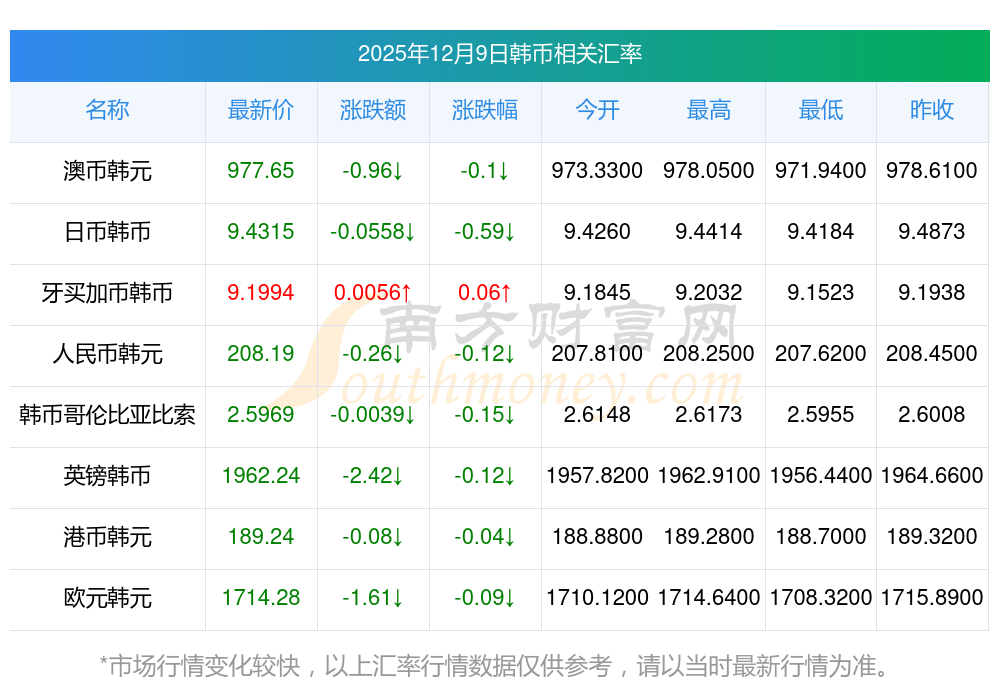The height and width of the screenshot is (697, 1000).
Task: Click low value 2.5955
Action: coord(821,415)
